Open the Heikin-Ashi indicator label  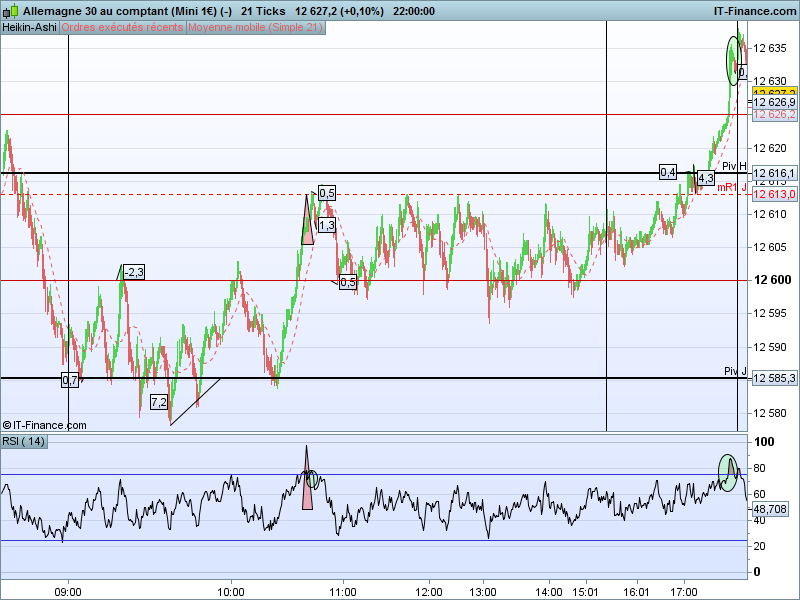(x=30, y=28)
